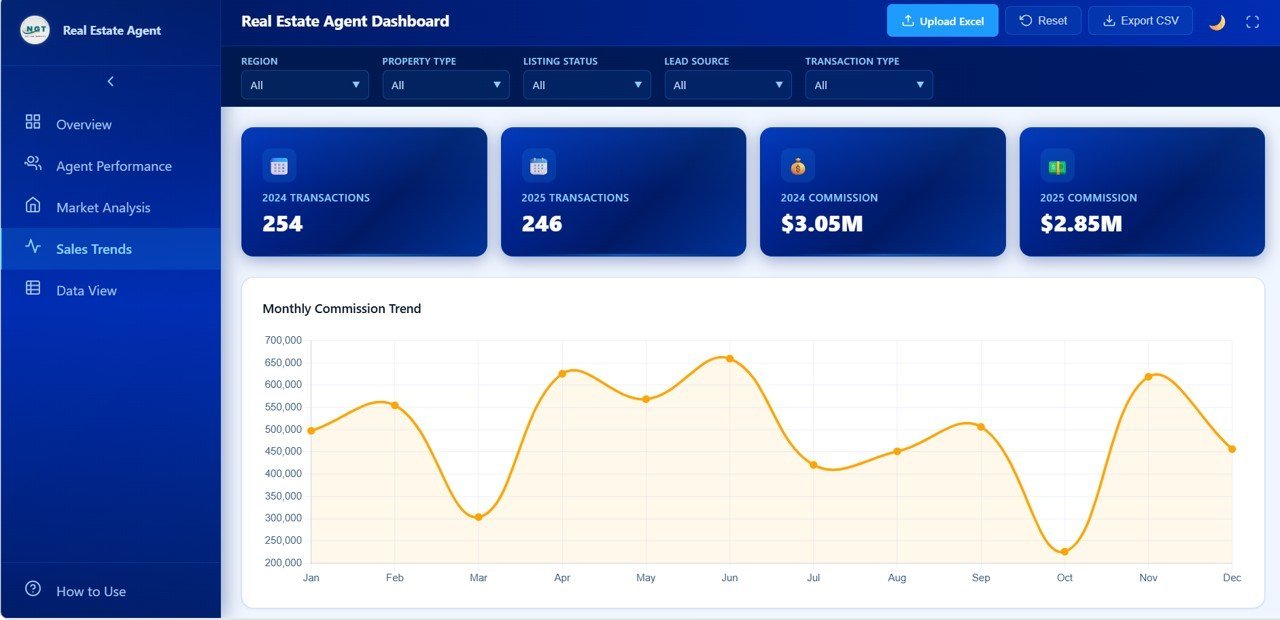Click the cash icon on 2025 Commission card
The width and height of the screenshot is (1280, 620).
[1056, 165]
